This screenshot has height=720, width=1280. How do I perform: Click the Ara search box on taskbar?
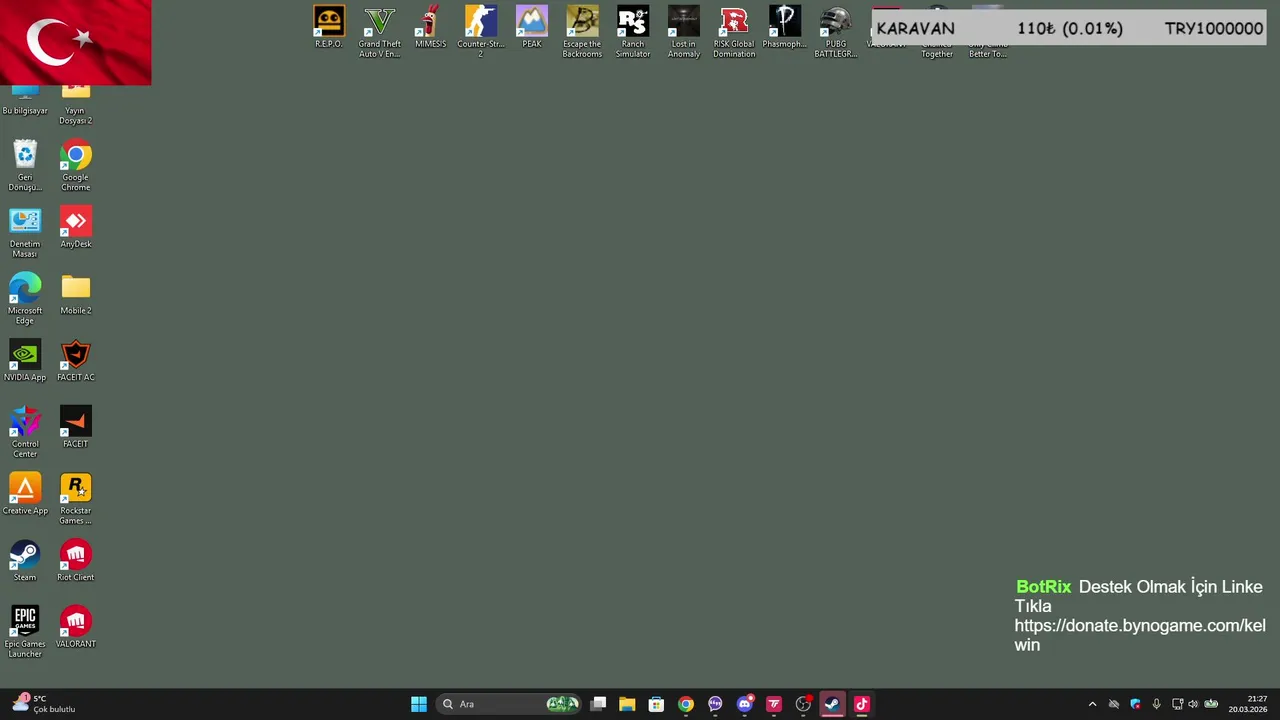point(510,704)
